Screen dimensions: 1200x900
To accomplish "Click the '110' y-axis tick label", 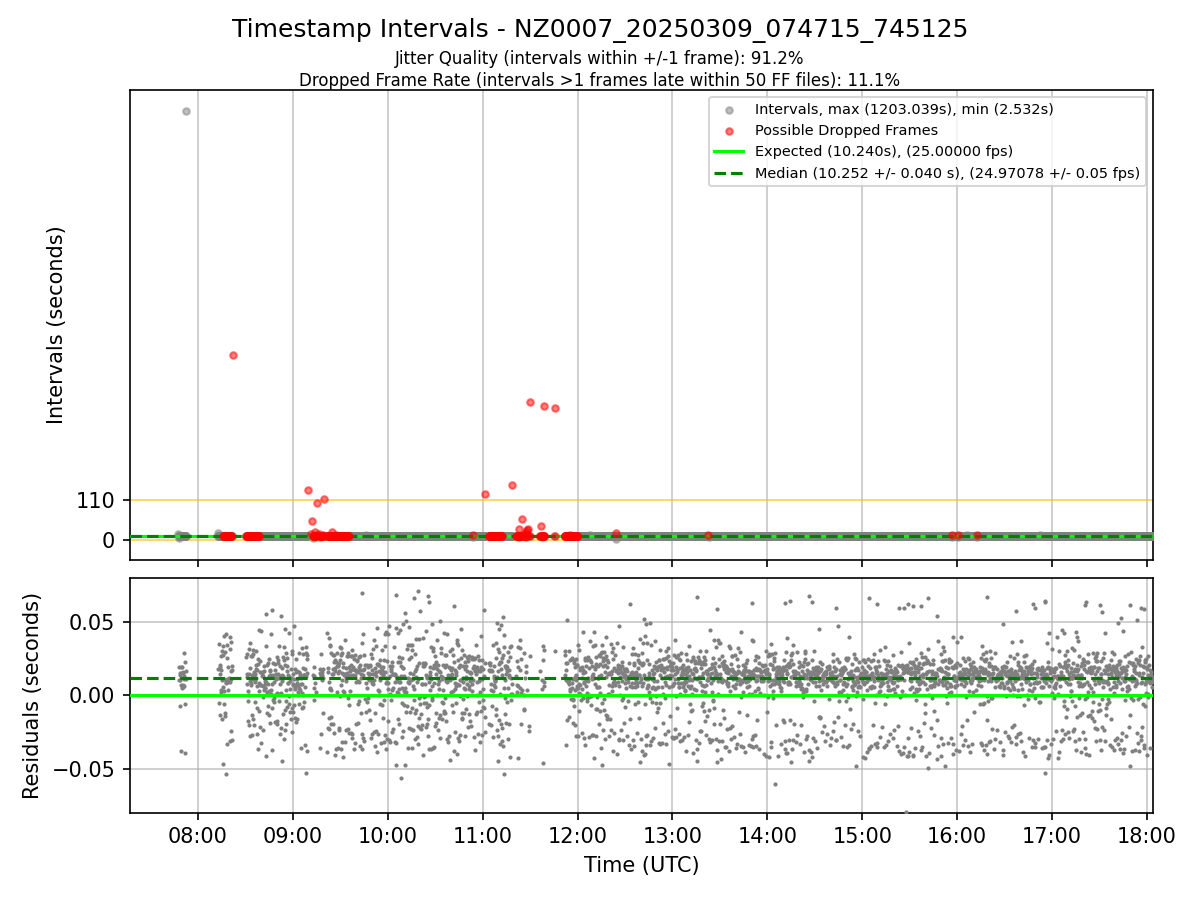I will (96, 500).
